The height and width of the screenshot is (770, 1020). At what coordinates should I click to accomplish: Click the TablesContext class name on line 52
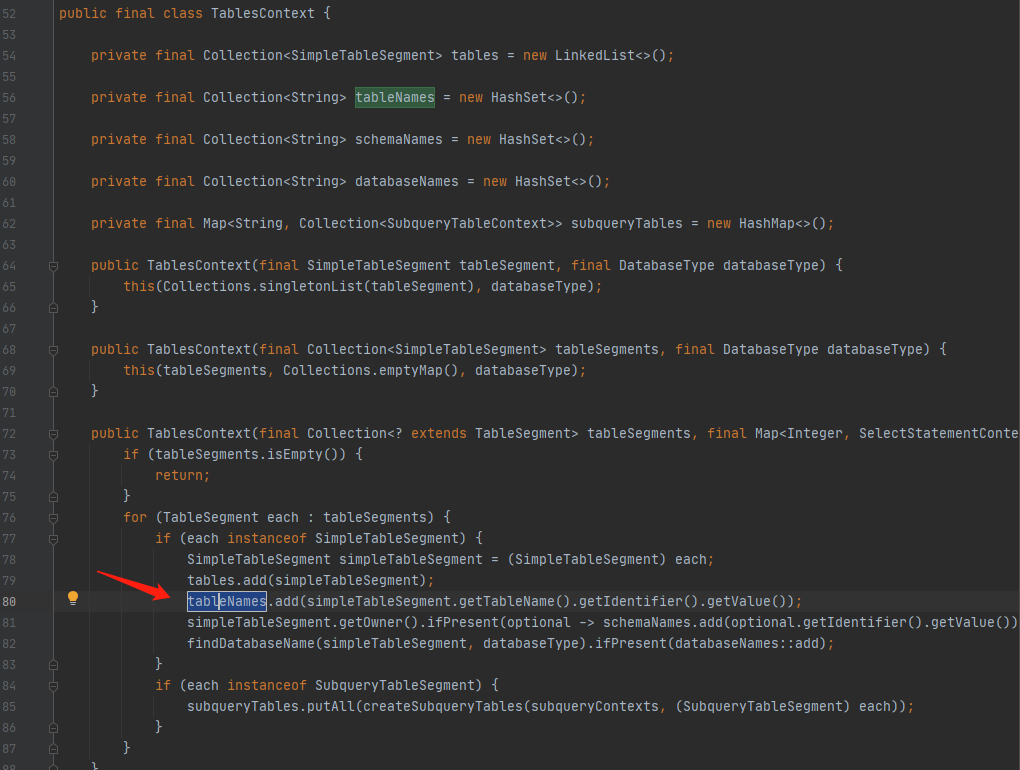pos(263,13)
